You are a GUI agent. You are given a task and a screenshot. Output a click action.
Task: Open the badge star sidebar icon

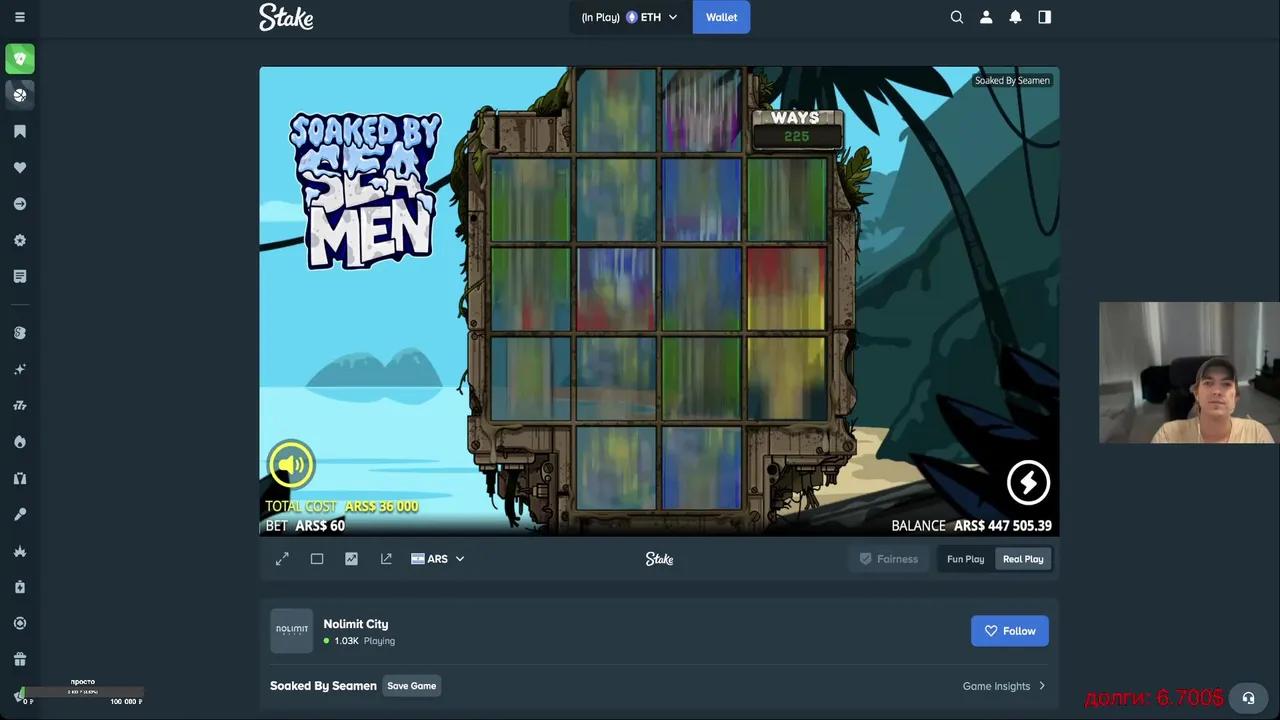tap(20, 240)
